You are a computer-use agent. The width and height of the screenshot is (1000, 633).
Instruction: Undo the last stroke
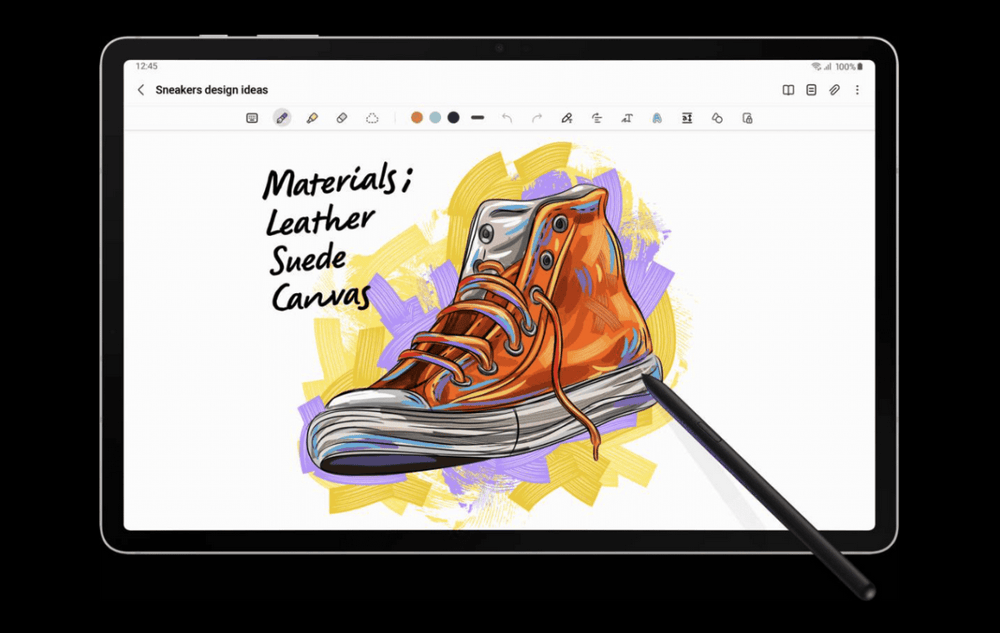coord(507,118)
